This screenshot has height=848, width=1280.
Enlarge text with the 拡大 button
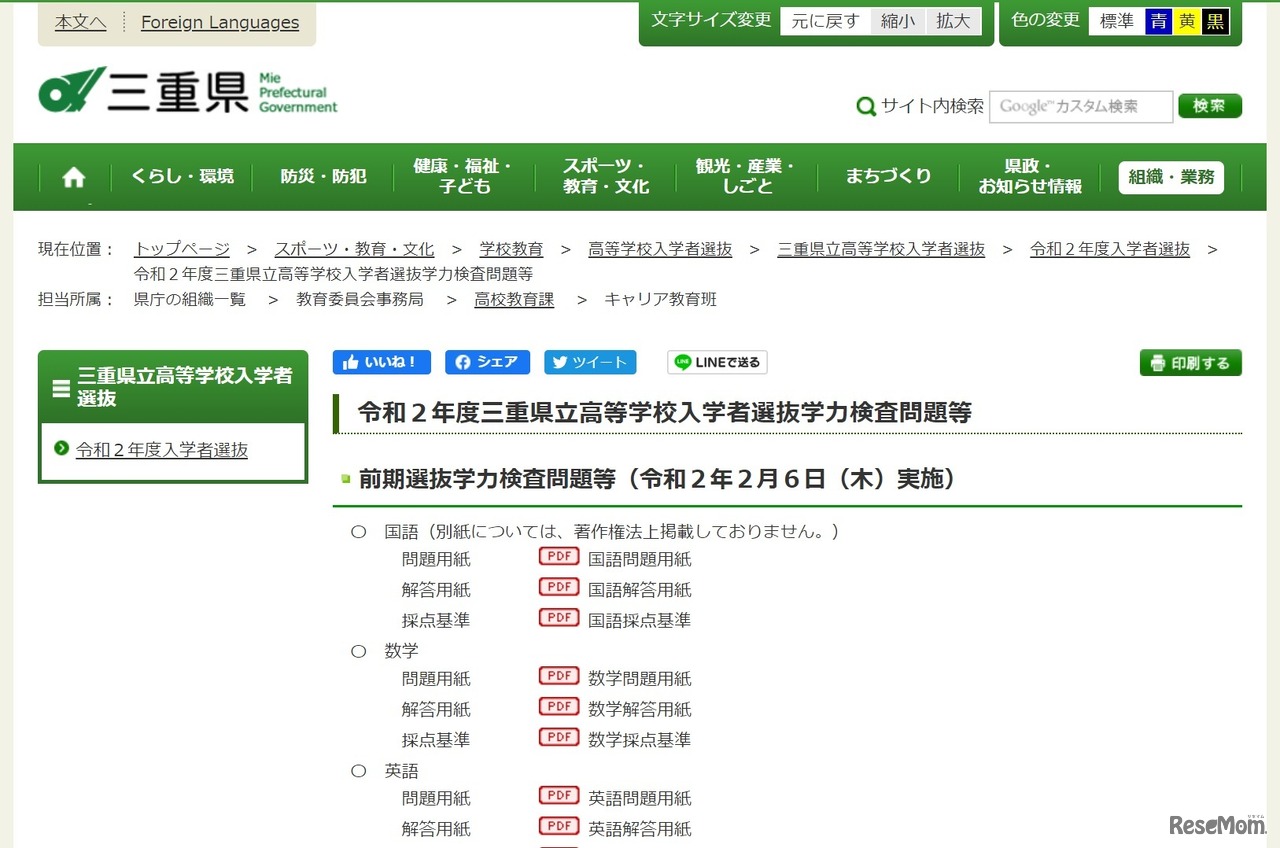click(x=953, y=21)
